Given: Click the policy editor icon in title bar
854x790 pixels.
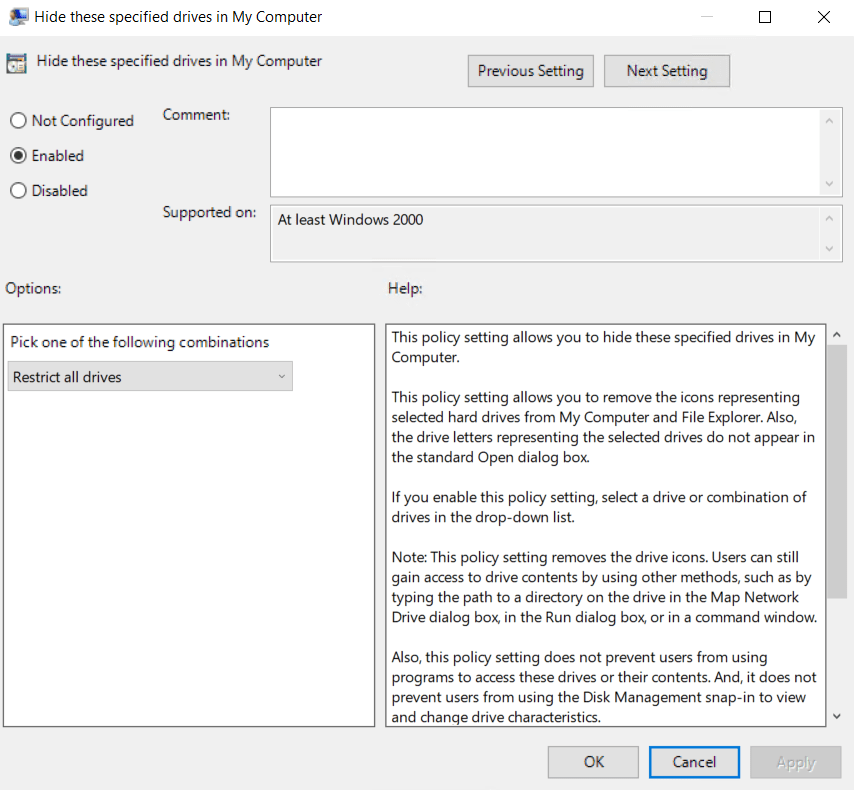Looking at the screenshot, I should tap(17, 17).
